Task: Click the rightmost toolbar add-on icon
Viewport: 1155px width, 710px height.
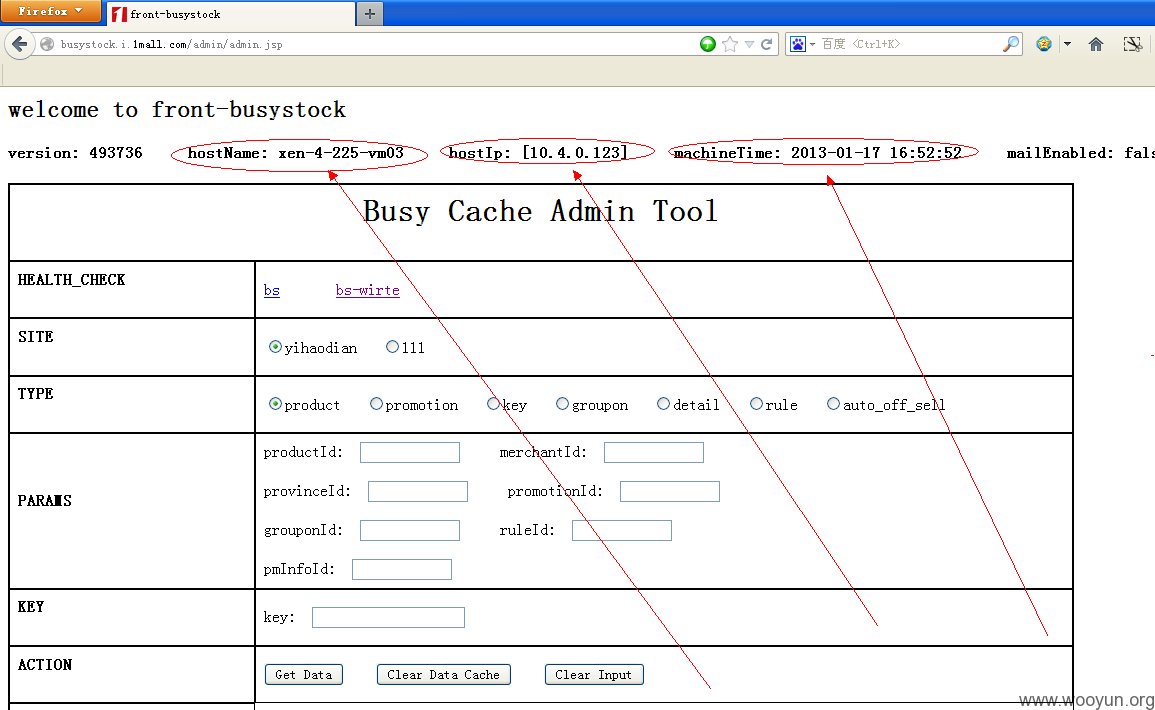Action: pyautogui.click(x=1133, y=44)
